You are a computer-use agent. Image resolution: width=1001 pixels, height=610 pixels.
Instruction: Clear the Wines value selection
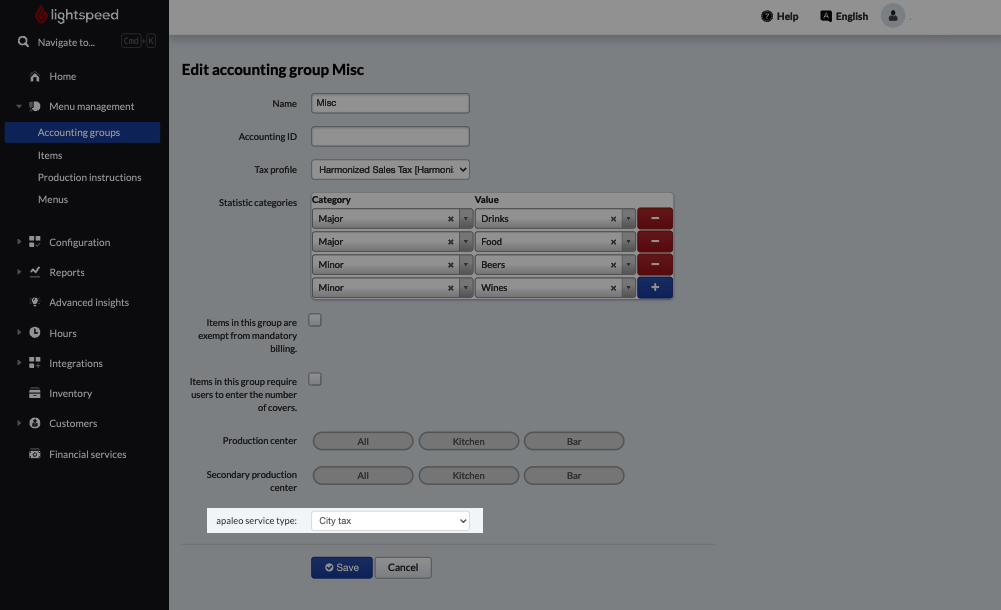tap(613, 288)
